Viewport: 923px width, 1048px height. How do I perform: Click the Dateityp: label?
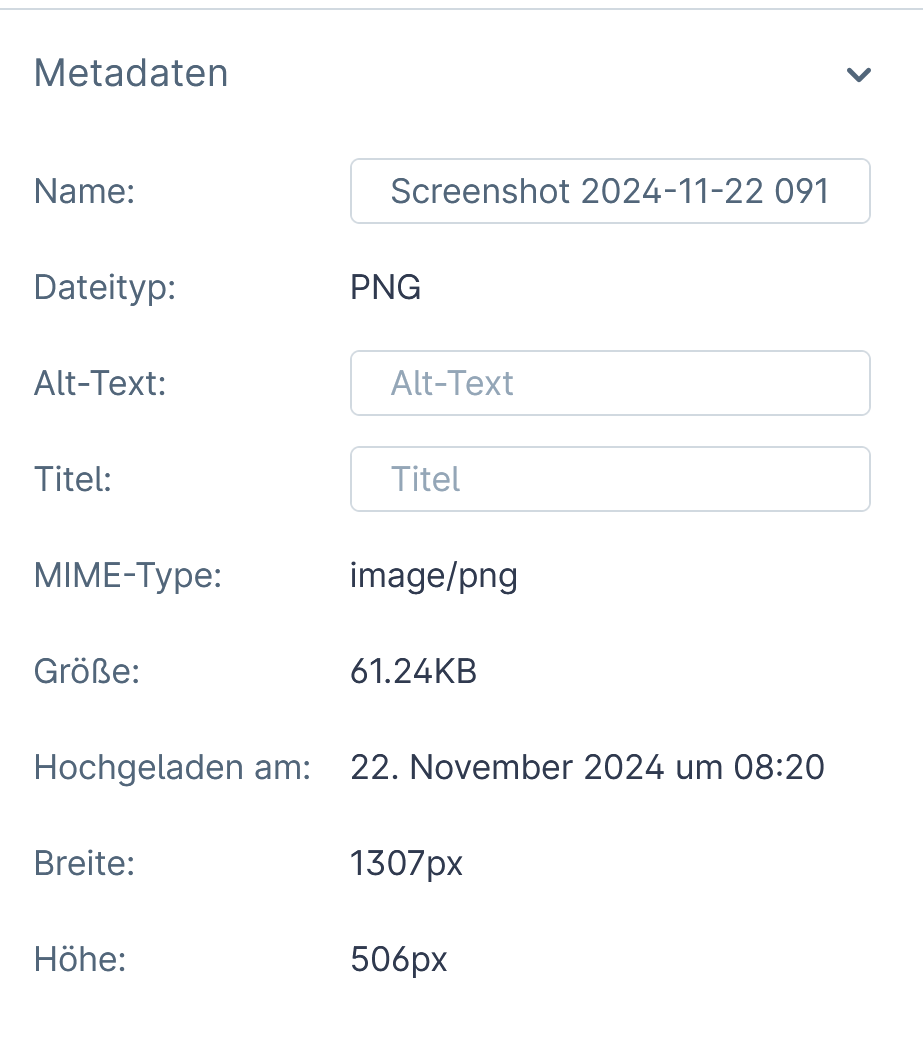pos(105,288)
